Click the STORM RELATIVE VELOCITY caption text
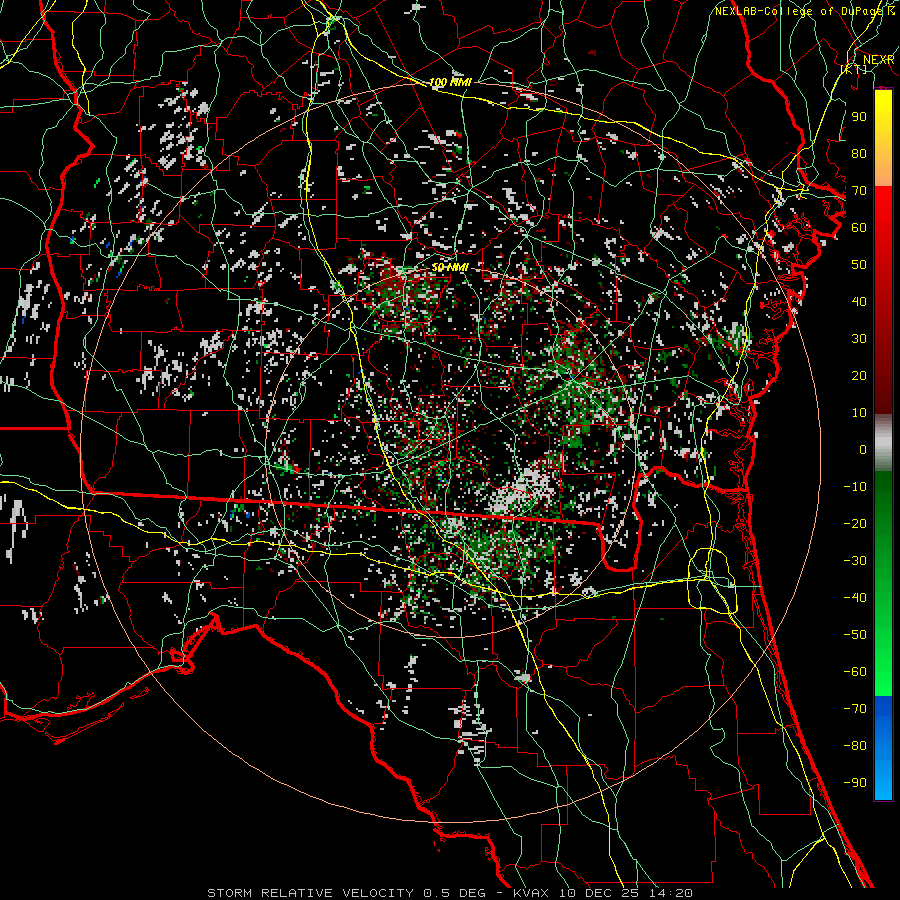Viewport: 900px width, 900px height. (310, 893)
